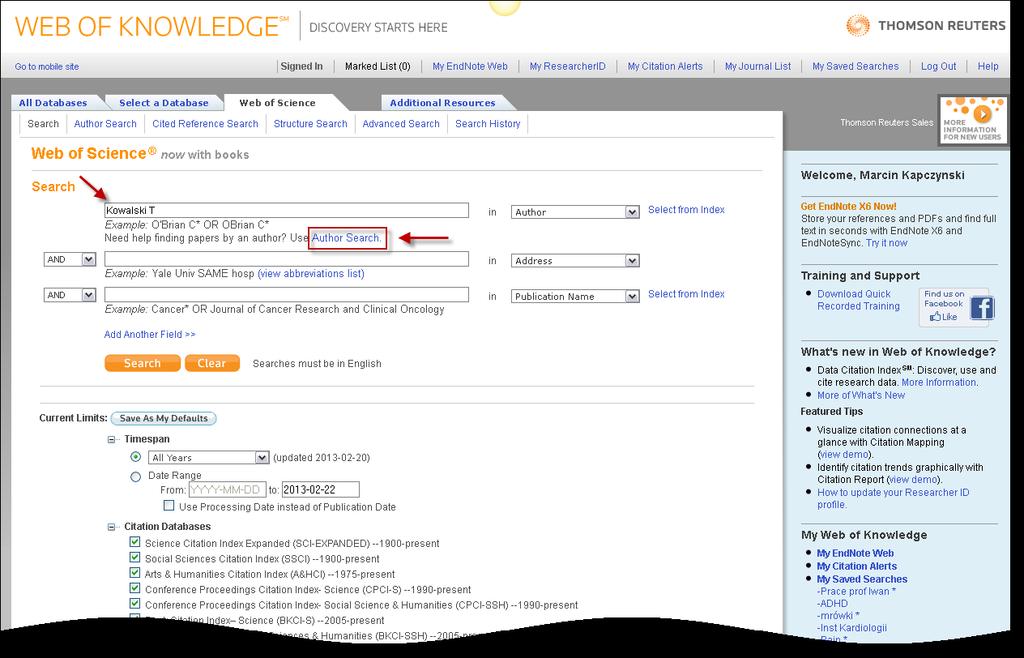Follow the Author Search help link

click(x=347, y=238)
